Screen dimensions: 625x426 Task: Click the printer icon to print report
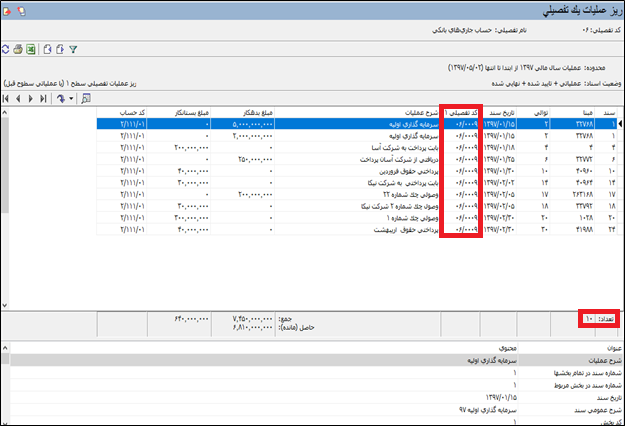point(19,49)
